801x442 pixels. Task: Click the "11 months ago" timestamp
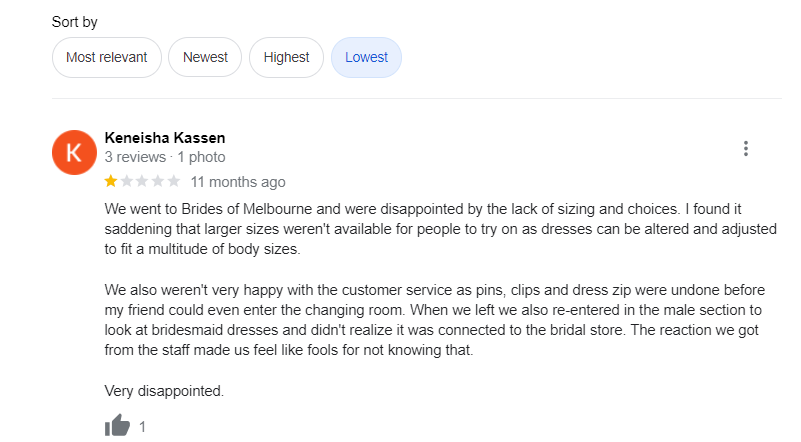237,182
